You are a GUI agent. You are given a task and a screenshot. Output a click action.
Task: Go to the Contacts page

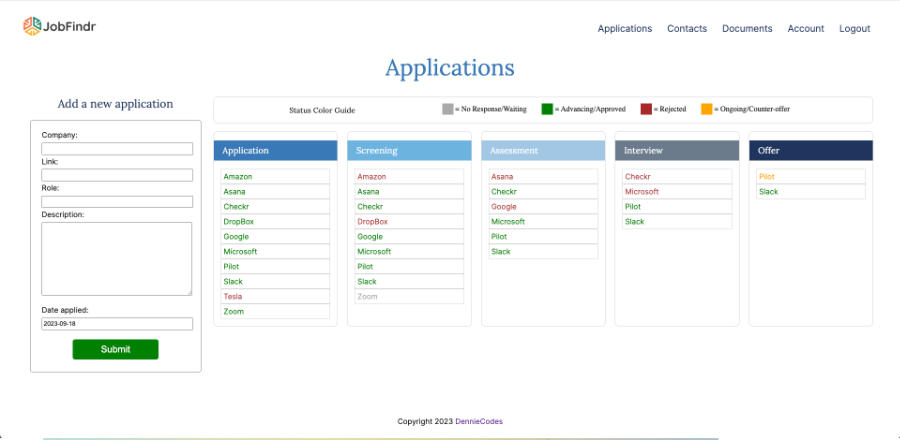click(x=686, y=29)
